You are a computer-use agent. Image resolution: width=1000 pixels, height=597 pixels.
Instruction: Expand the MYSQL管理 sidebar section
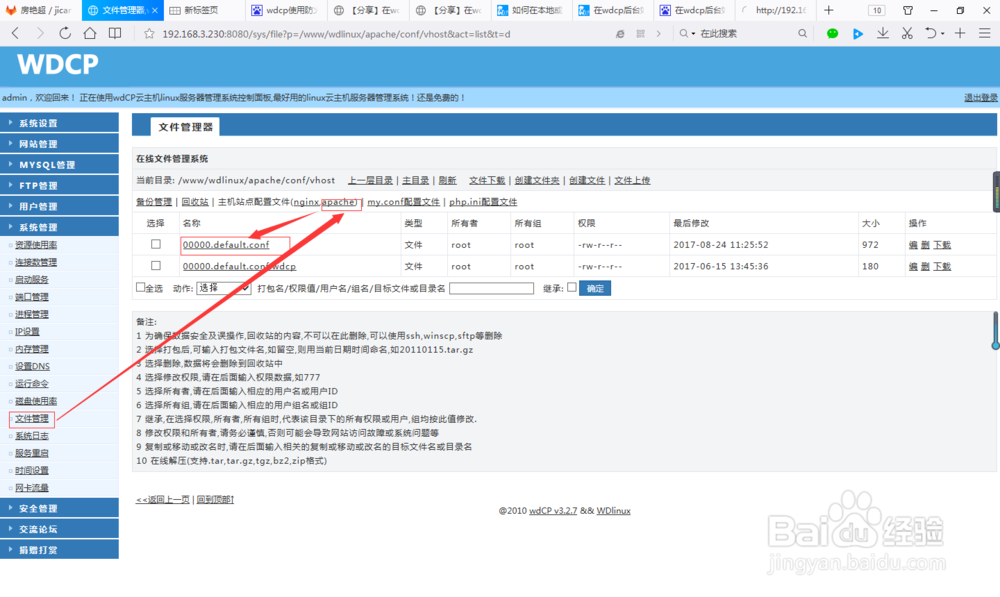[59, 165]
